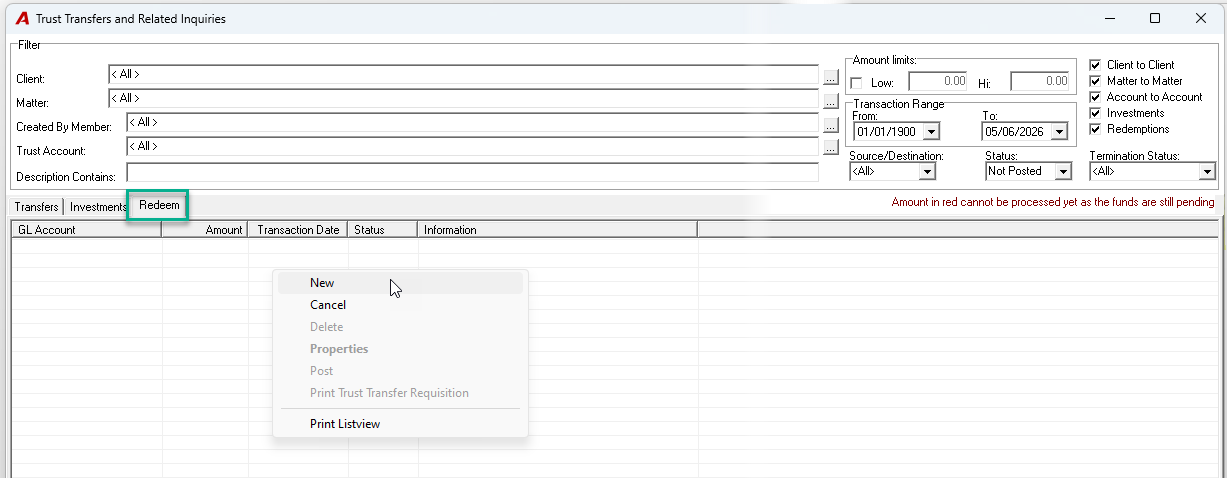The height and width of the screenshot is (478, 1227).
Task: Click the Description Contains text field
Action: tap(473, 172)
